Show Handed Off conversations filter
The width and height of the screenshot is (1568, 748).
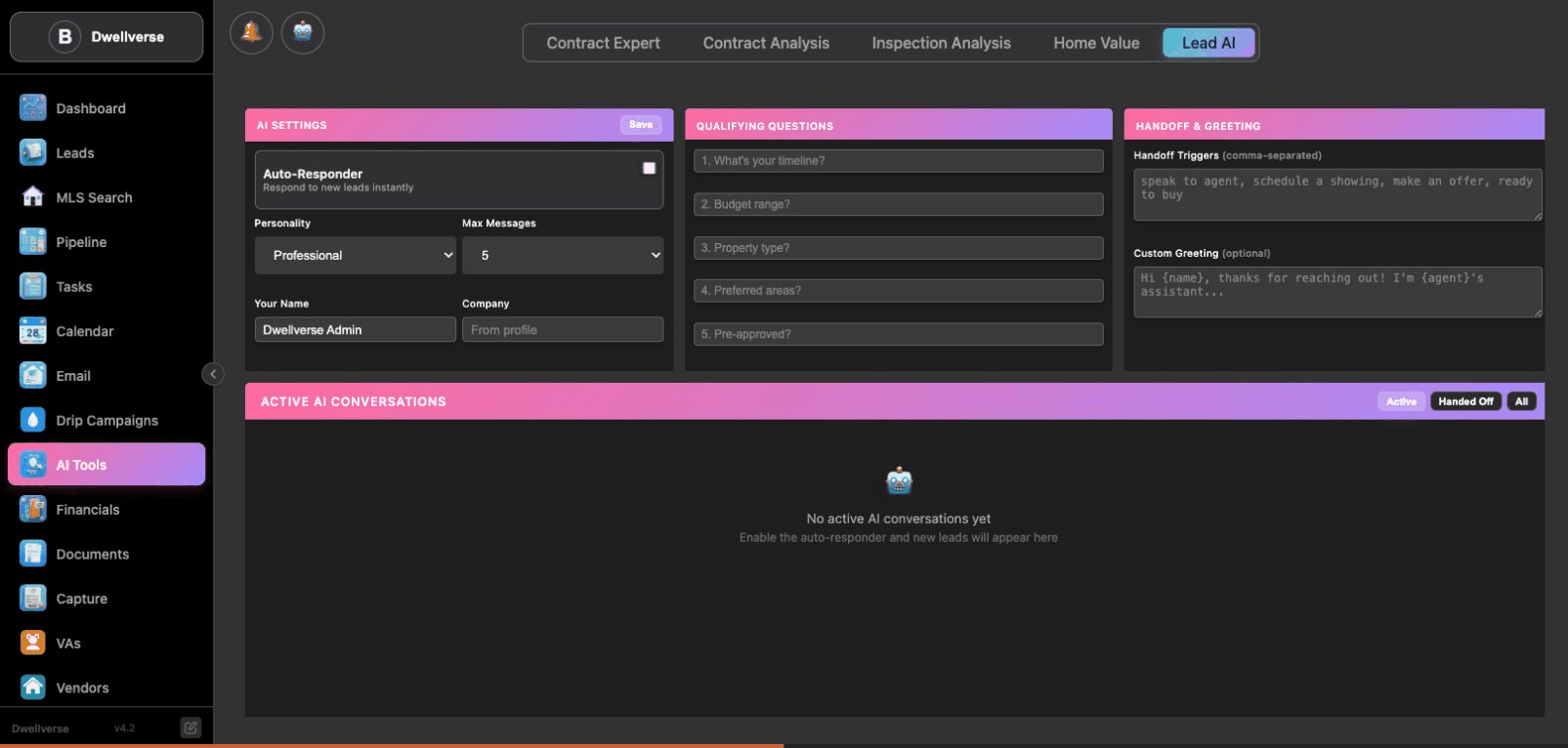point(1465,401)
